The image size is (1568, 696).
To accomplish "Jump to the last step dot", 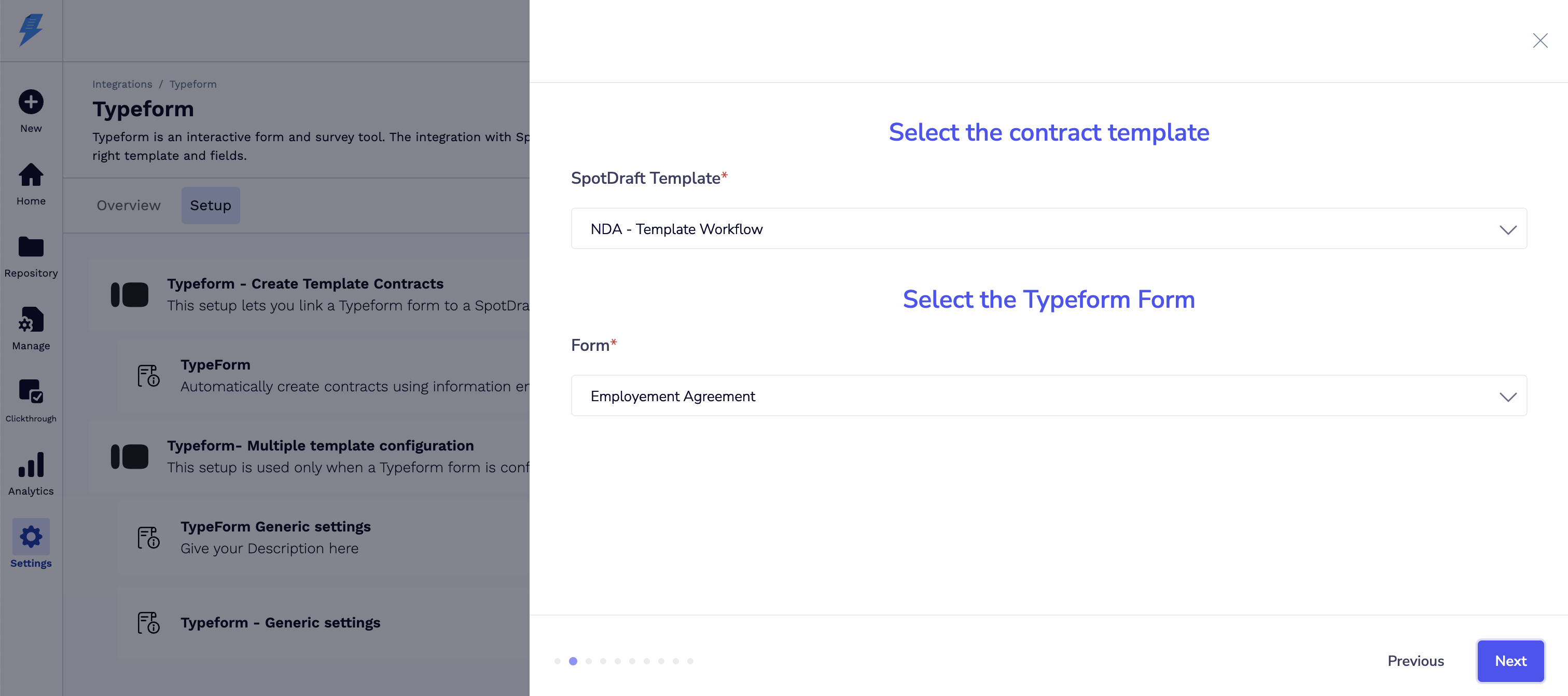I will (690, 661).
